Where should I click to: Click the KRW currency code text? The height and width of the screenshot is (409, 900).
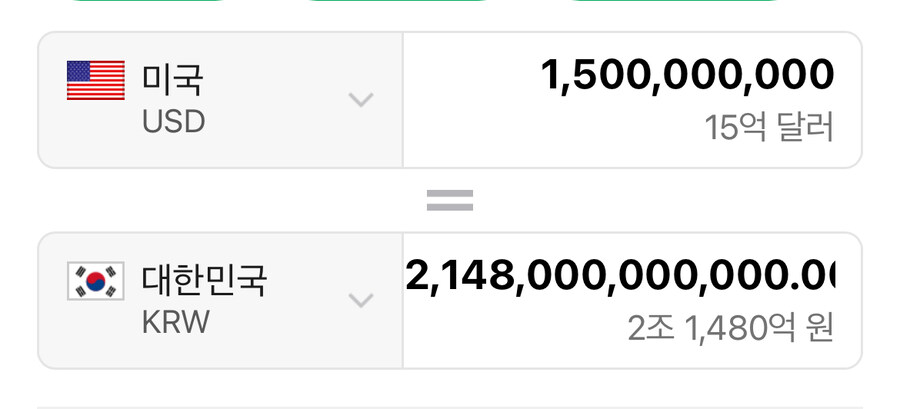[176, 323]
